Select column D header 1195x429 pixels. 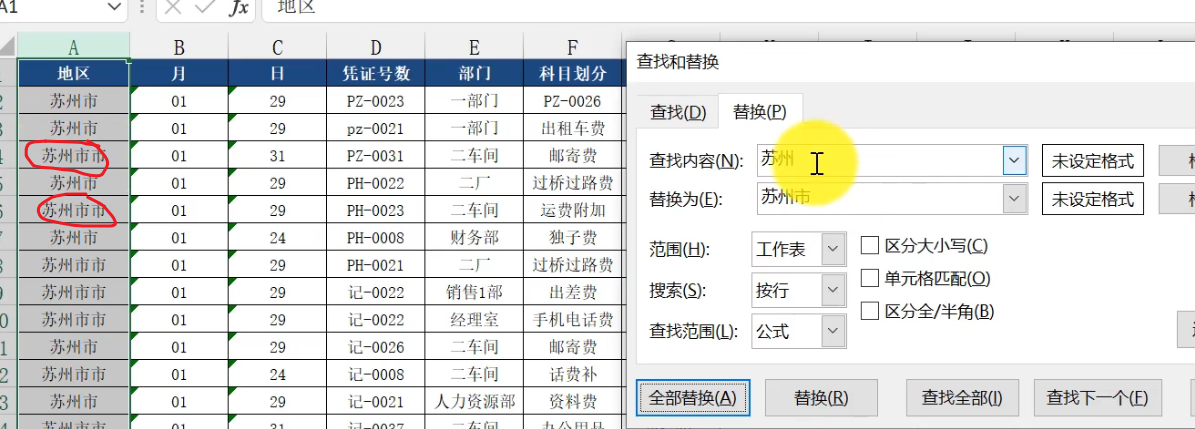[x=376, y=47]
